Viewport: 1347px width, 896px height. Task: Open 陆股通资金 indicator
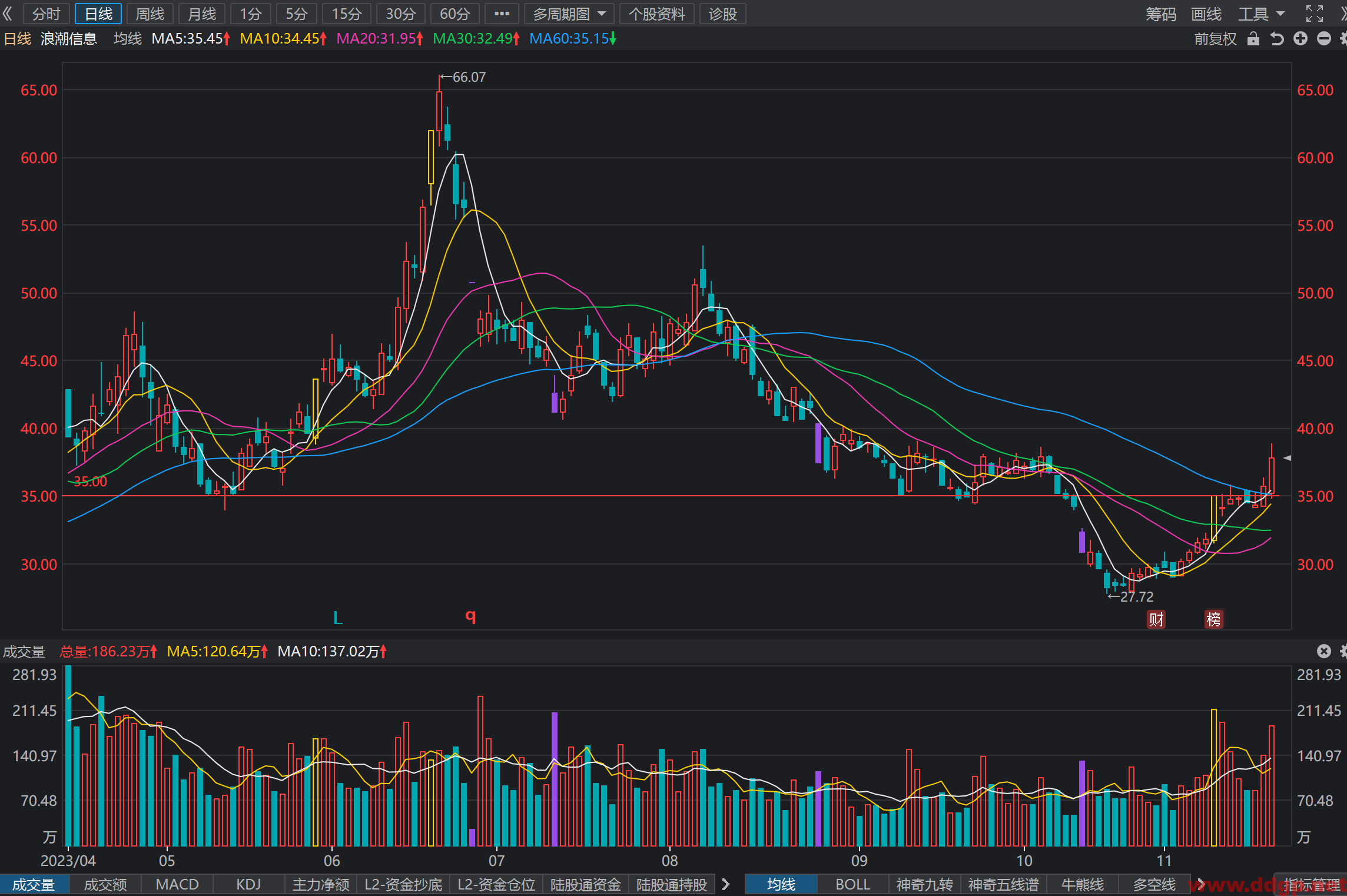tap(586, 884)
